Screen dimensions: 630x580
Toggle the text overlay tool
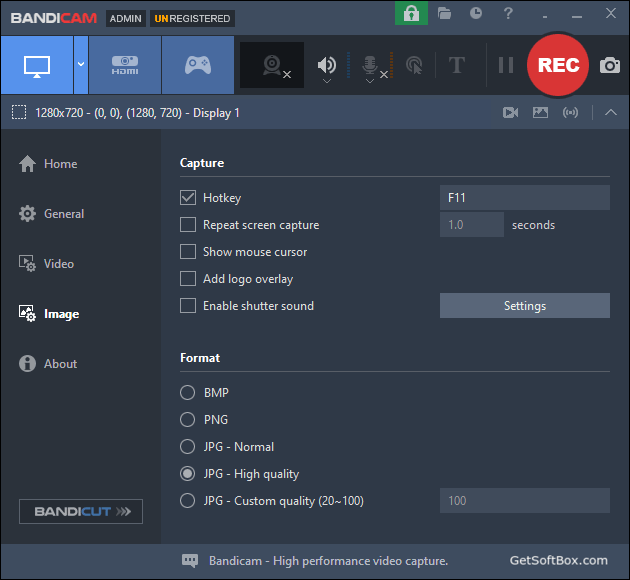click(x=457, y=65)
